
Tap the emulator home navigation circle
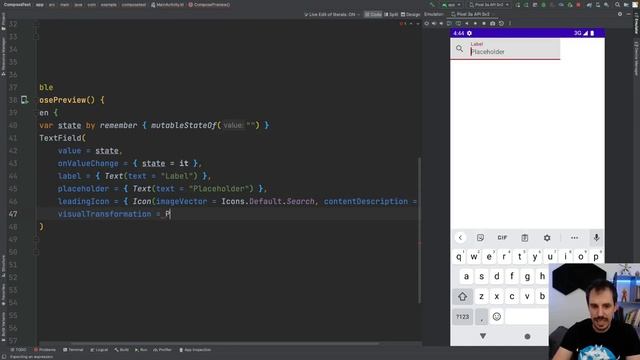click(x=527, y=336)
